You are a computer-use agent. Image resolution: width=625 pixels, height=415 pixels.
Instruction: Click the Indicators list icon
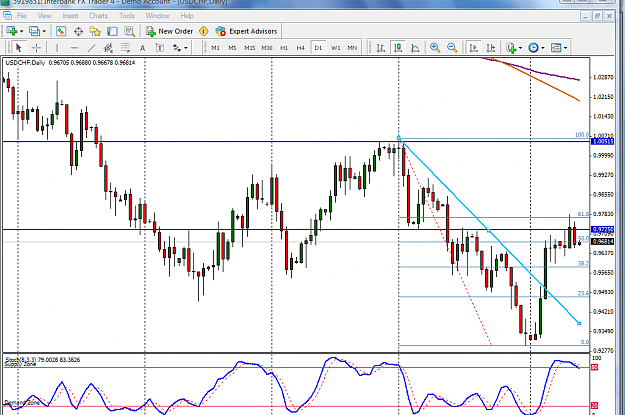(x=511, y=48)
